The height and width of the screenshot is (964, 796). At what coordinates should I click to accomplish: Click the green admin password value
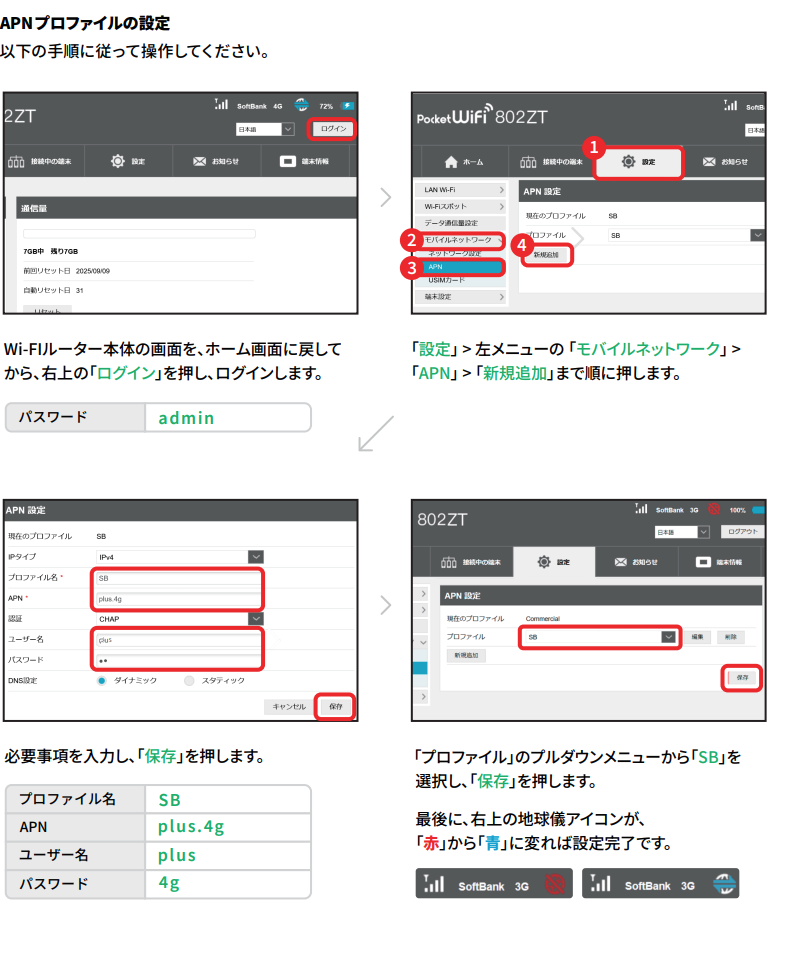[186, 418]
